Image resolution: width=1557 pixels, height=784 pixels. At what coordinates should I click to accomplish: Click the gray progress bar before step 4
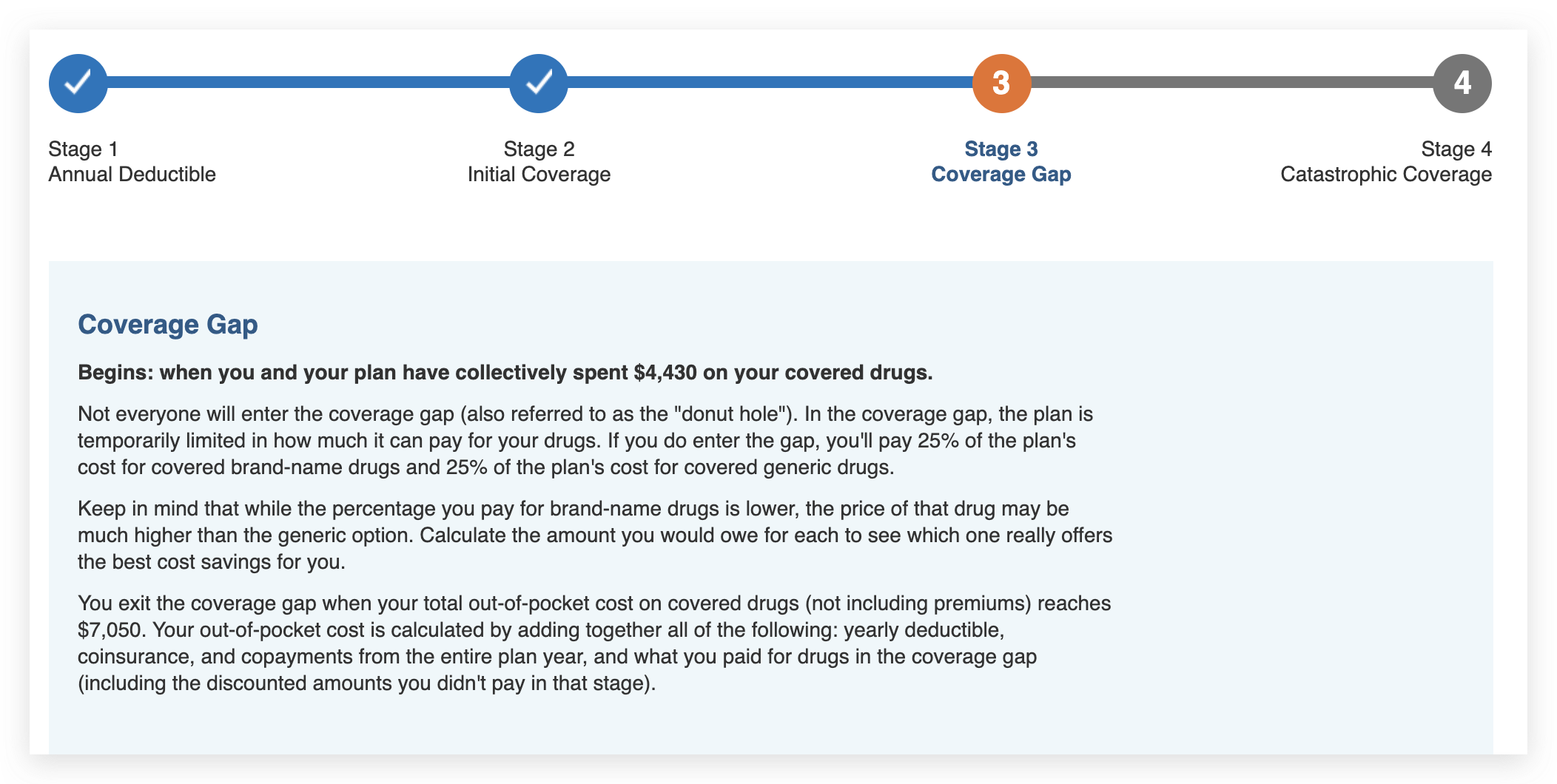point(1231,82)
